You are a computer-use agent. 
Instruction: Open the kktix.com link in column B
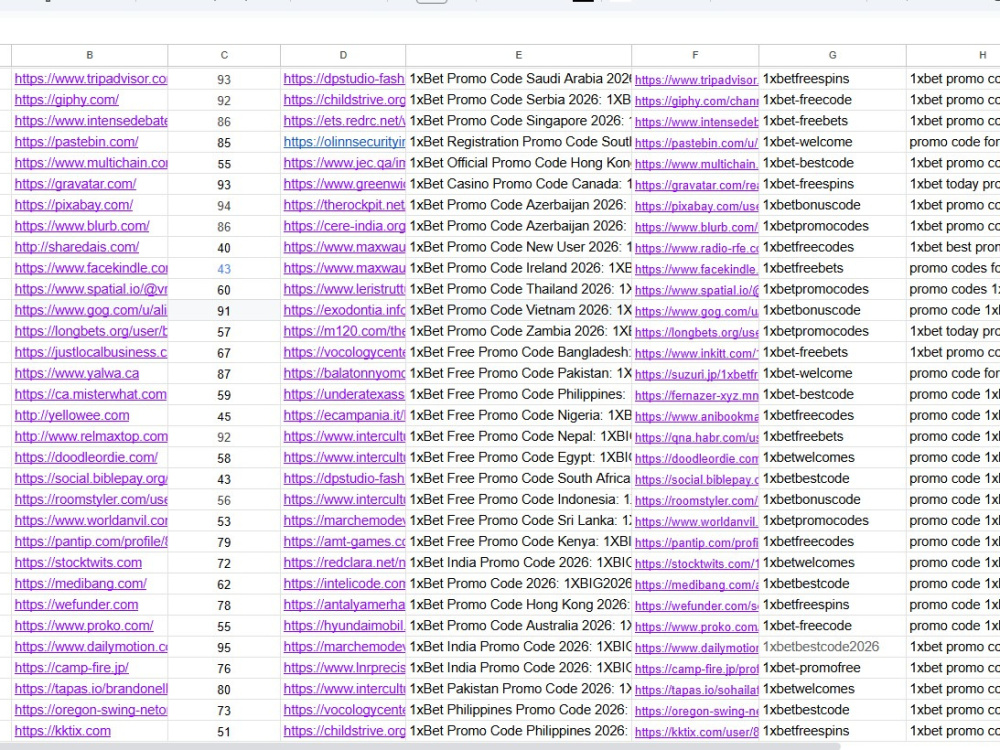62,732
